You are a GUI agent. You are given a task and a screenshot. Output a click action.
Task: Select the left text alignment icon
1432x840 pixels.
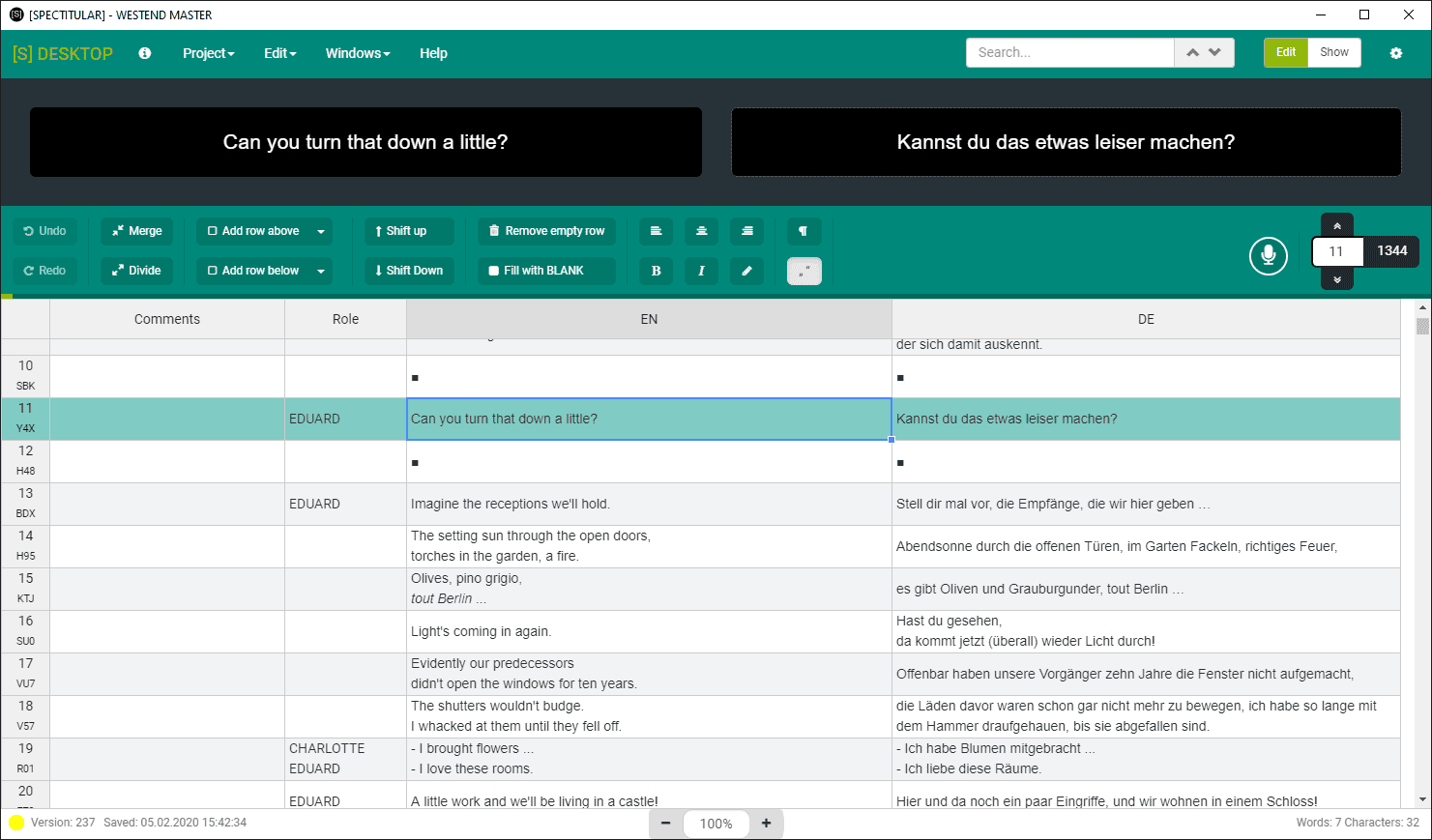pyautogui.click(x=657, y=231)
